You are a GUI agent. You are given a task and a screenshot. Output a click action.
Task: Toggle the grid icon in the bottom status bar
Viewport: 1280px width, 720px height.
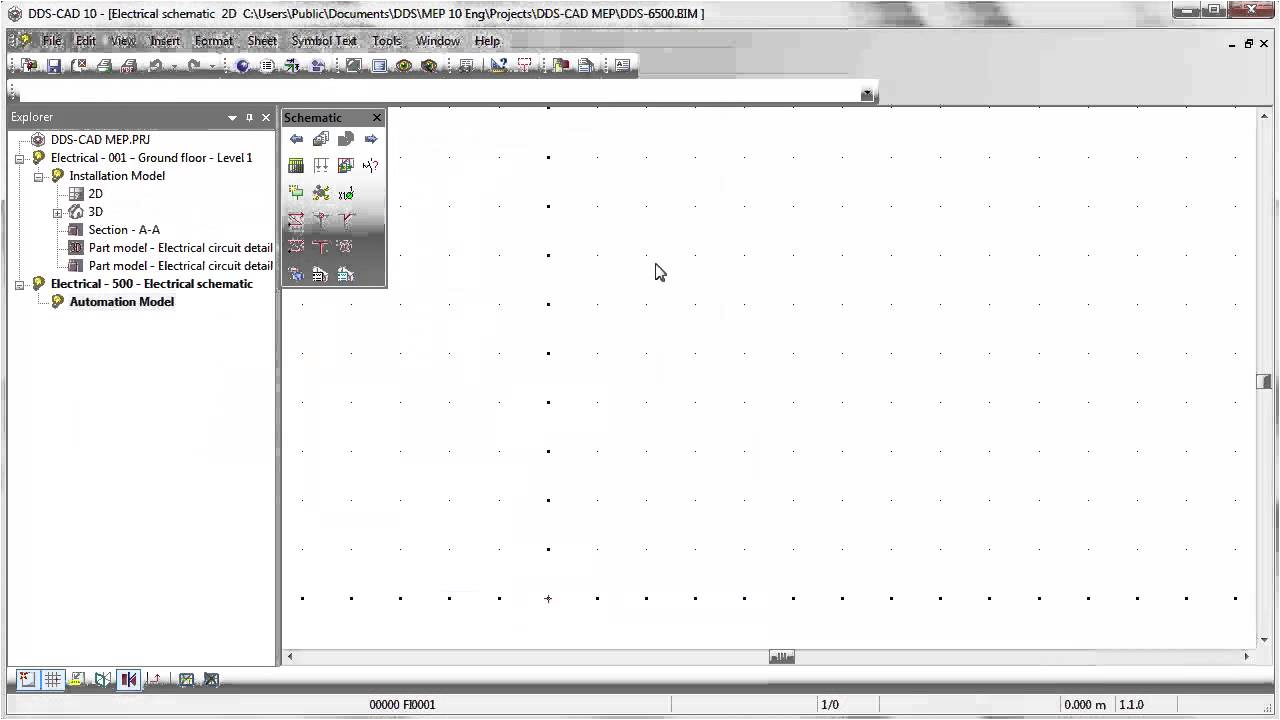tap(52, 680)
